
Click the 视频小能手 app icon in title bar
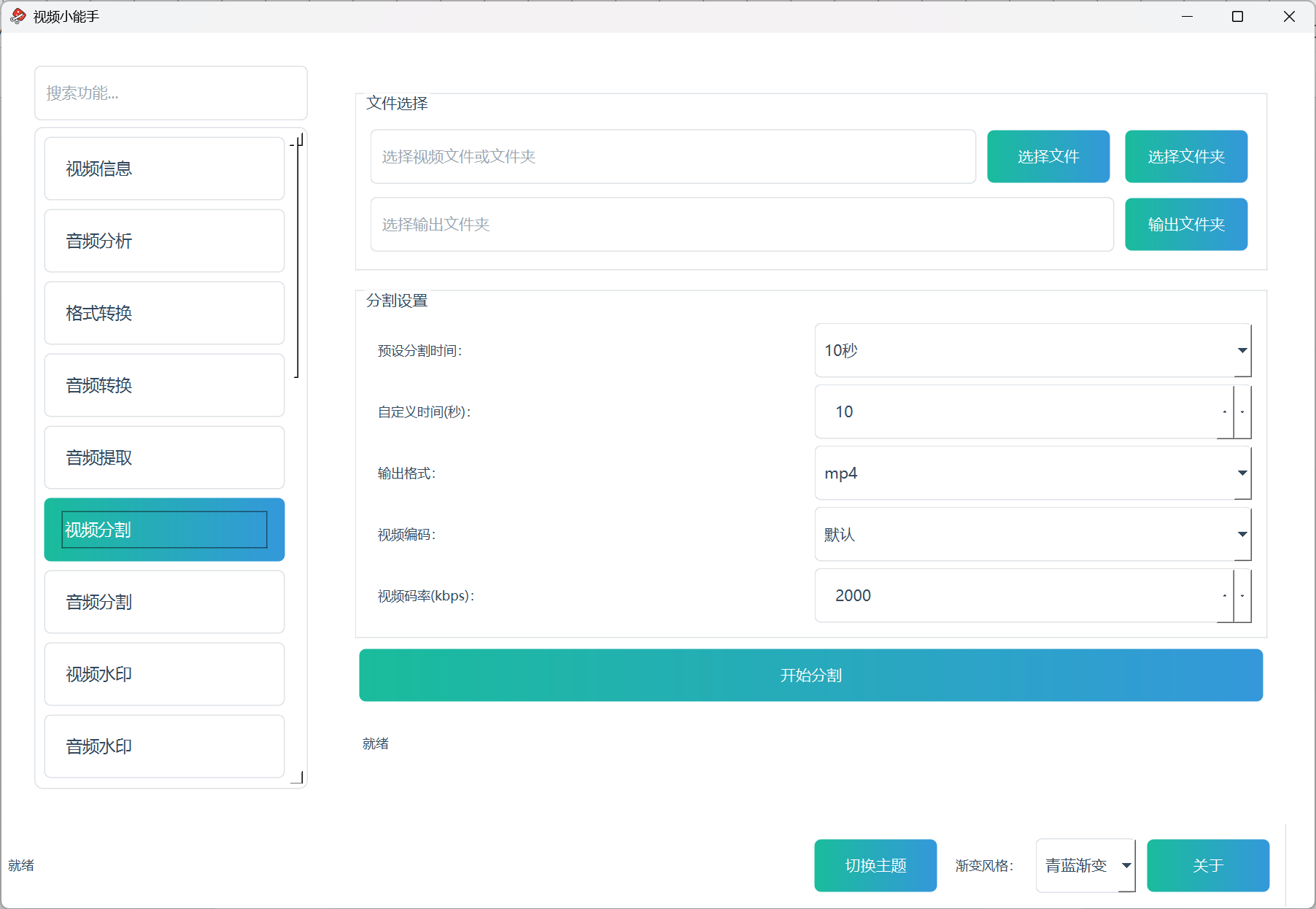[18, 16]
